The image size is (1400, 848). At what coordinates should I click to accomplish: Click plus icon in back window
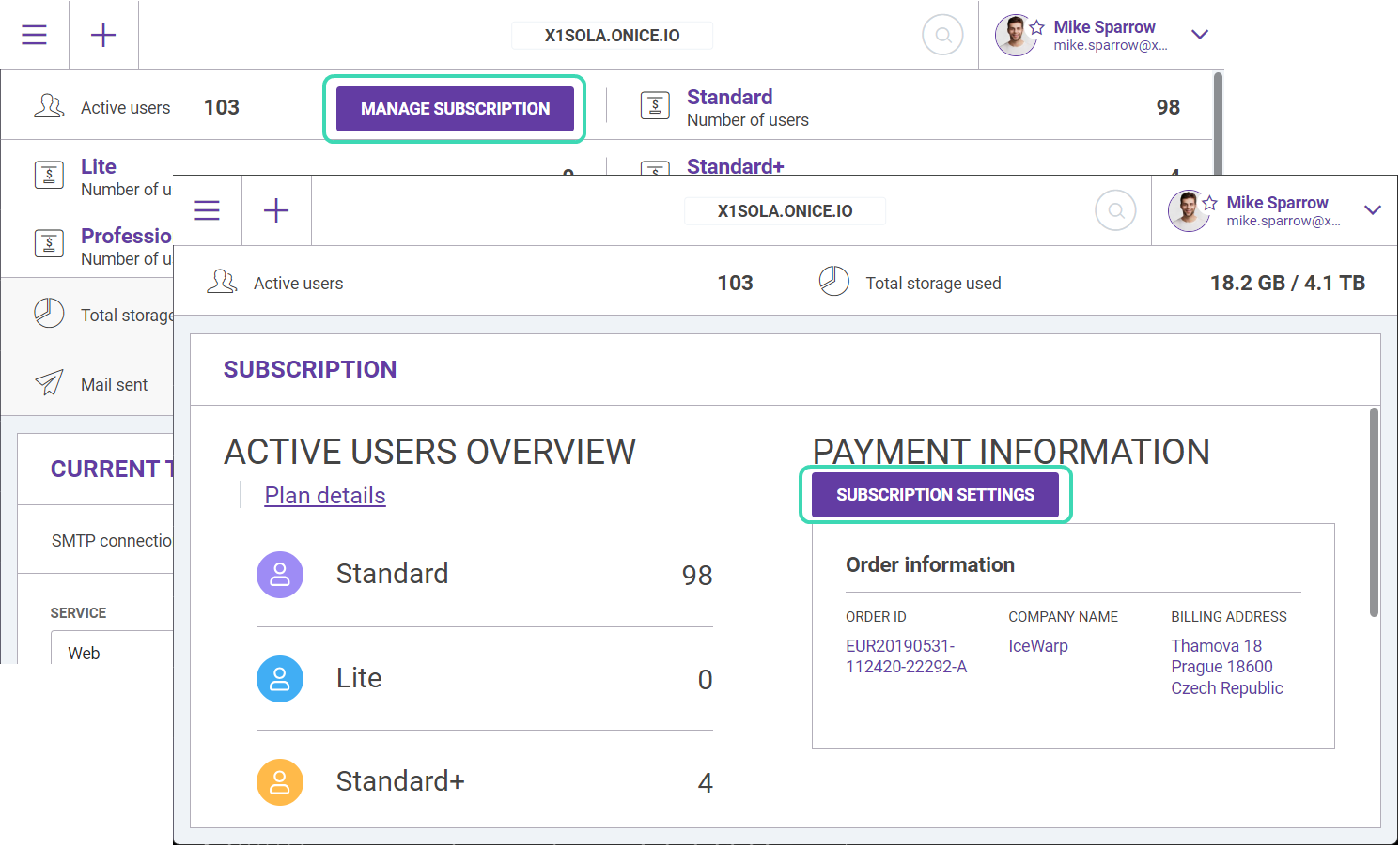click(103, 35)
